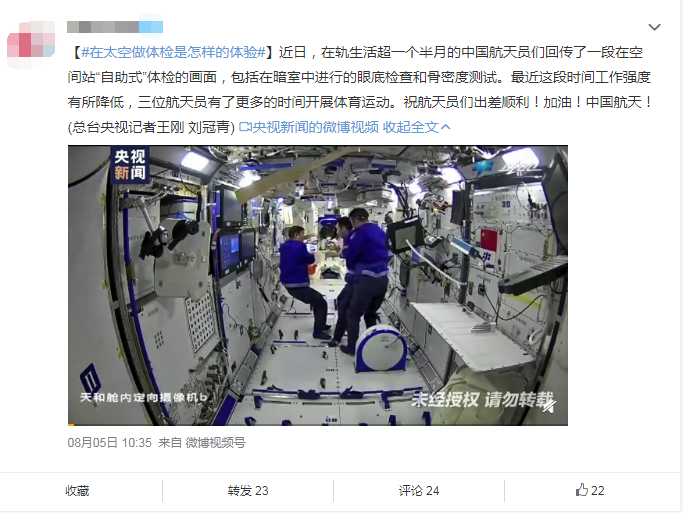The height and width of the screenshot is (513, 683).
Task: Click the up chevron after 收起全文
Action: coord(445,127)
